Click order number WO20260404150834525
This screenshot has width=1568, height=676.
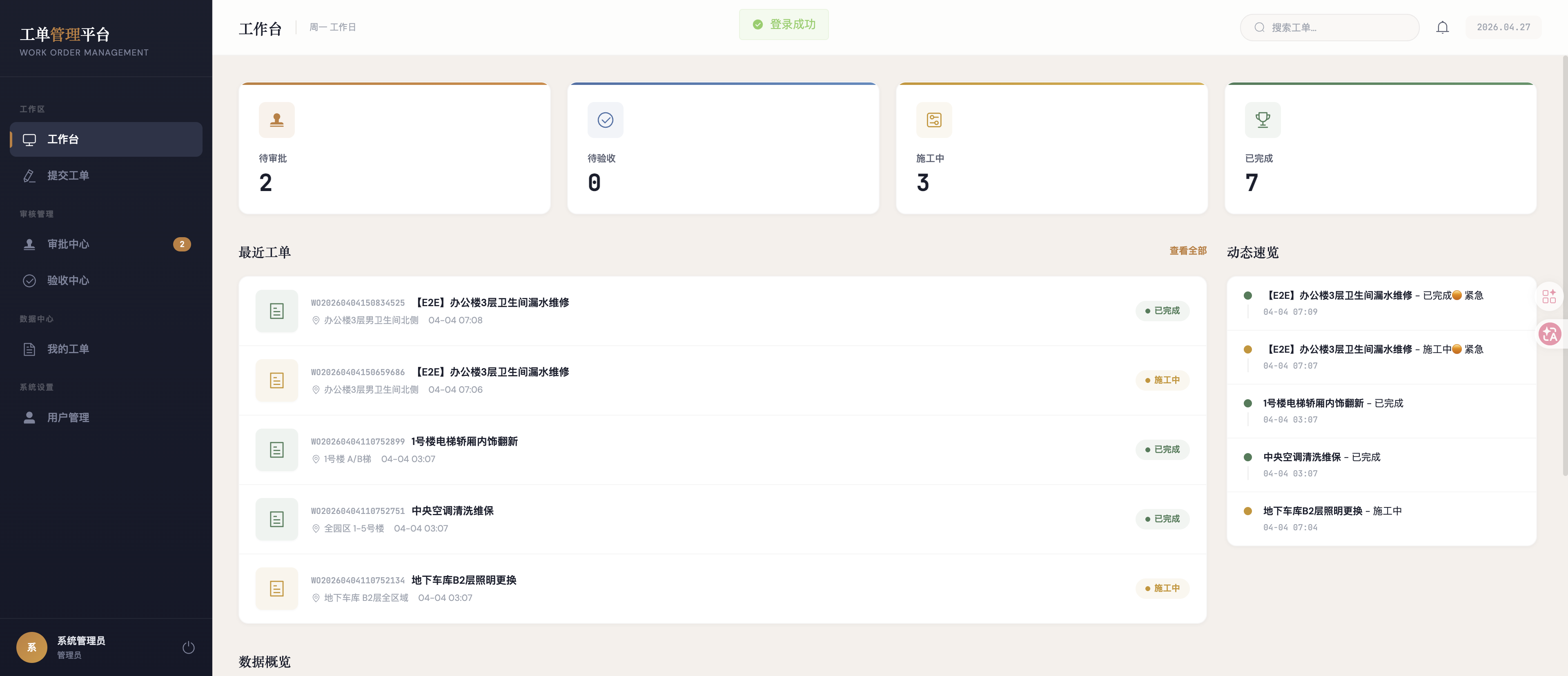(x=358, y=303)
